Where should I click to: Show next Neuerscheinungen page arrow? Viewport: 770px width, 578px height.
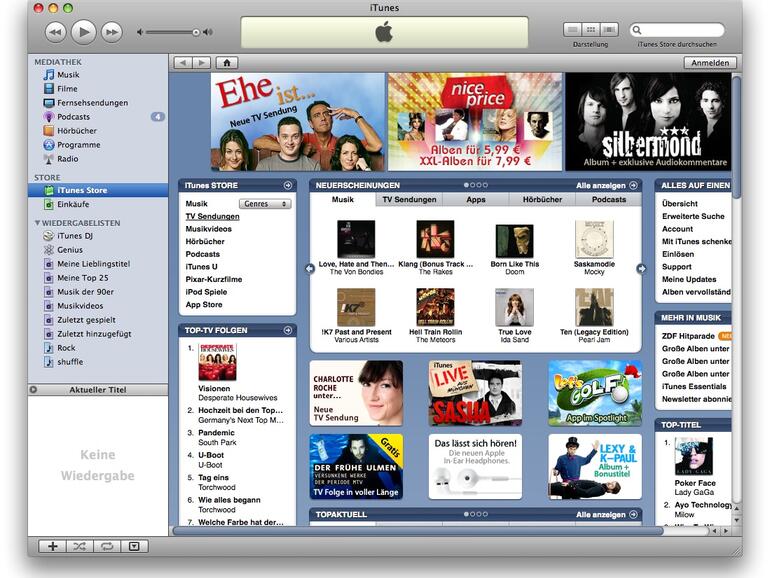pos(641,269)
